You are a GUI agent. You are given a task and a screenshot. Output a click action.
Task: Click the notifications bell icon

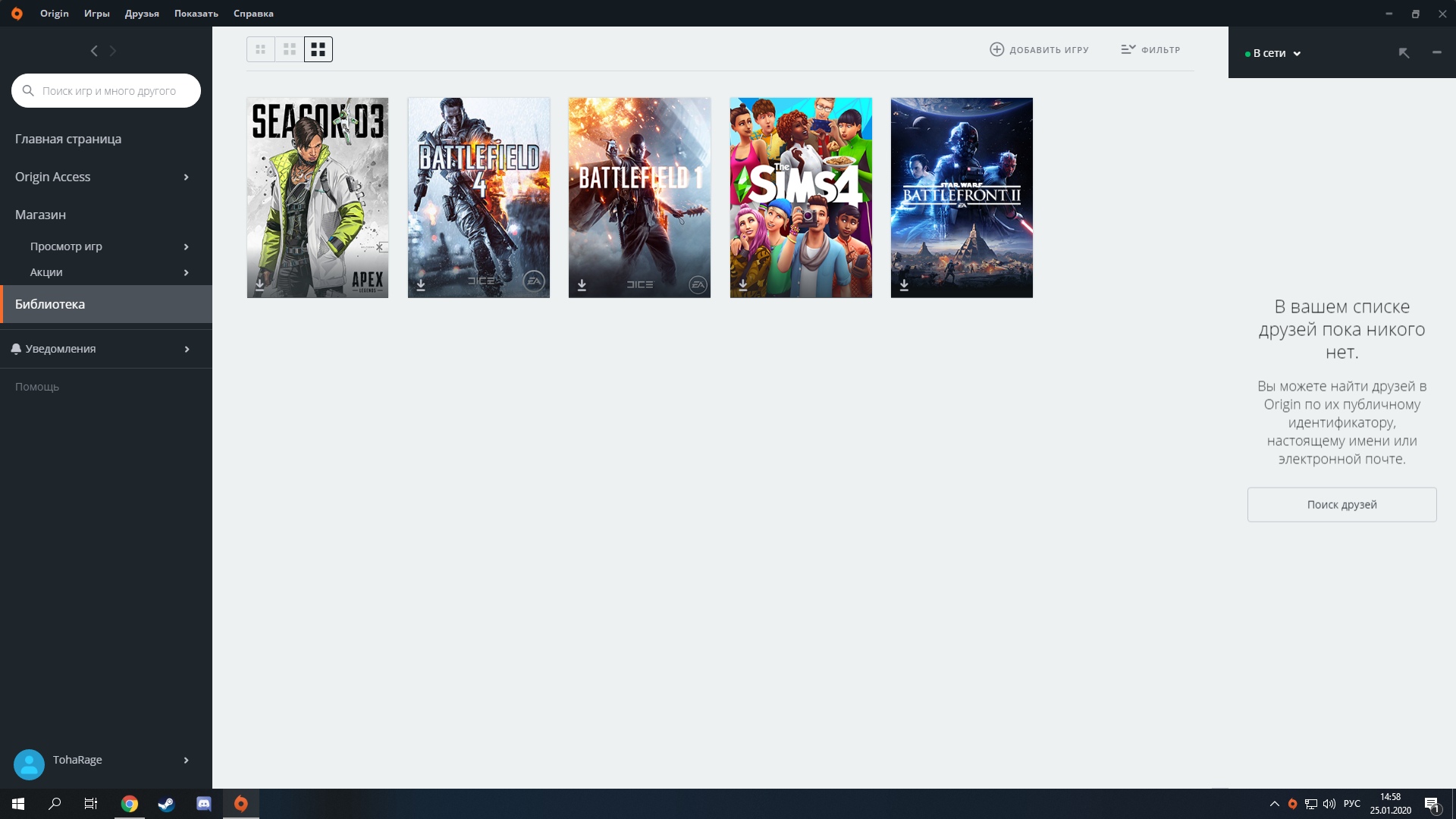coord(16,349)
